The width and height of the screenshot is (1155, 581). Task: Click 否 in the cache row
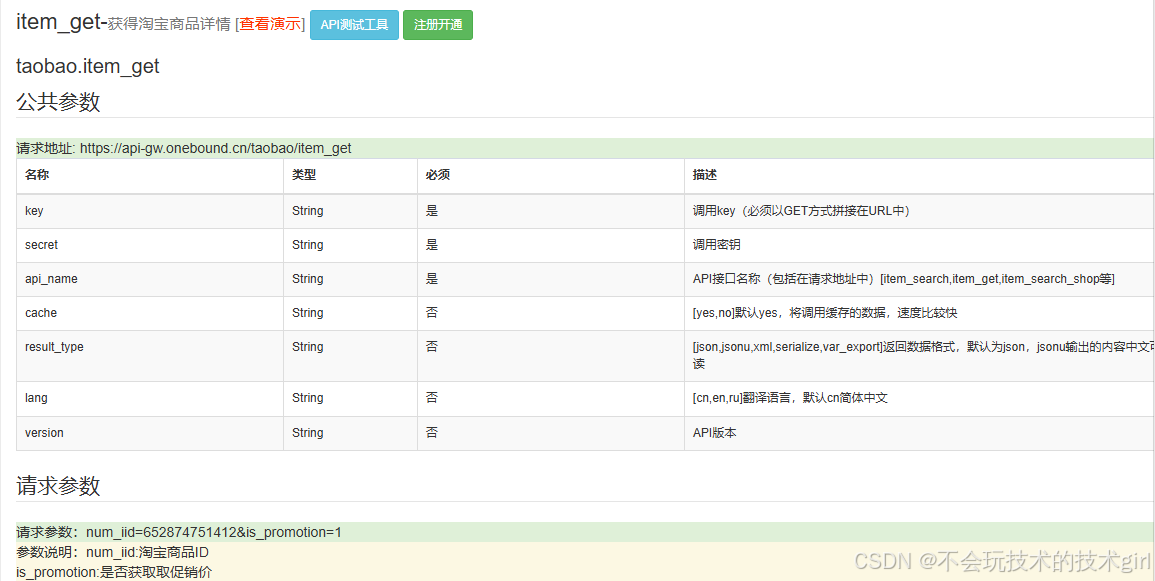point(432,313)
